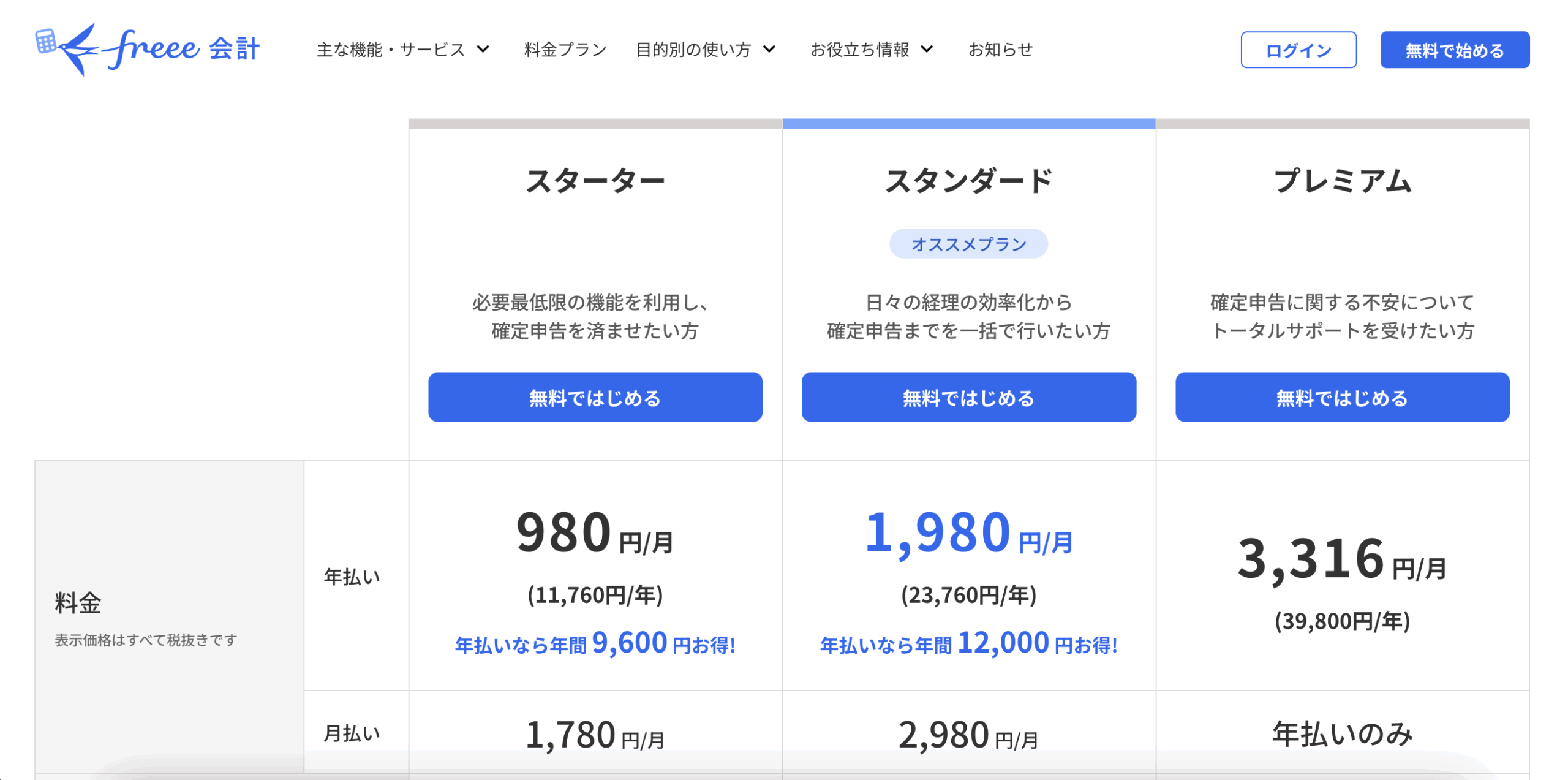Click the 年払いなら年間 12,000 円お得 text
The height and width of the screenshot is (780, 1568).
click(968, 643)
